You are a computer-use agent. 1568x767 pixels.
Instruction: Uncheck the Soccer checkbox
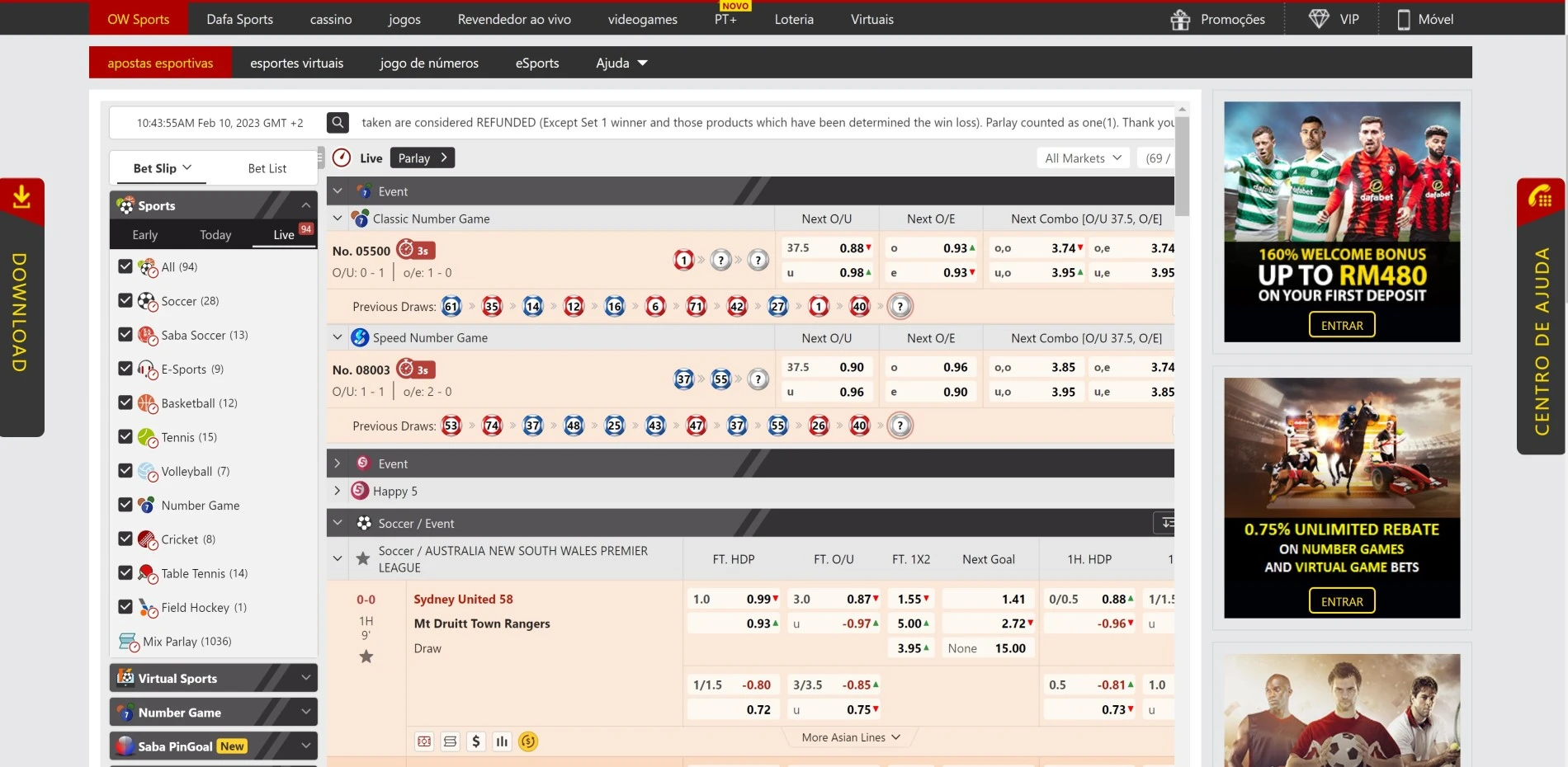[x=125, y=300]
